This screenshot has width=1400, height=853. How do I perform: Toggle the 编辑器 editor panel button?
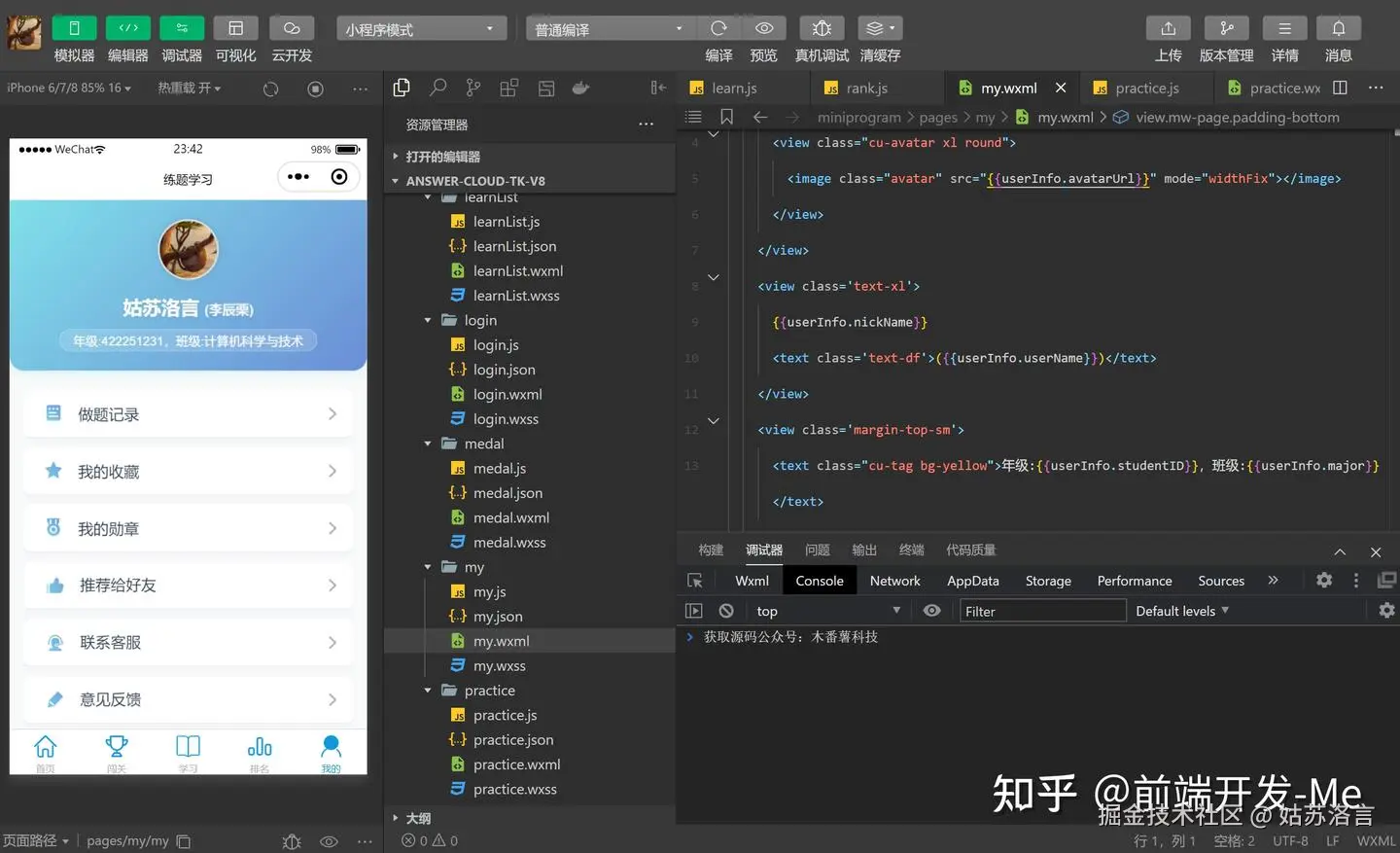coord(128,28)
